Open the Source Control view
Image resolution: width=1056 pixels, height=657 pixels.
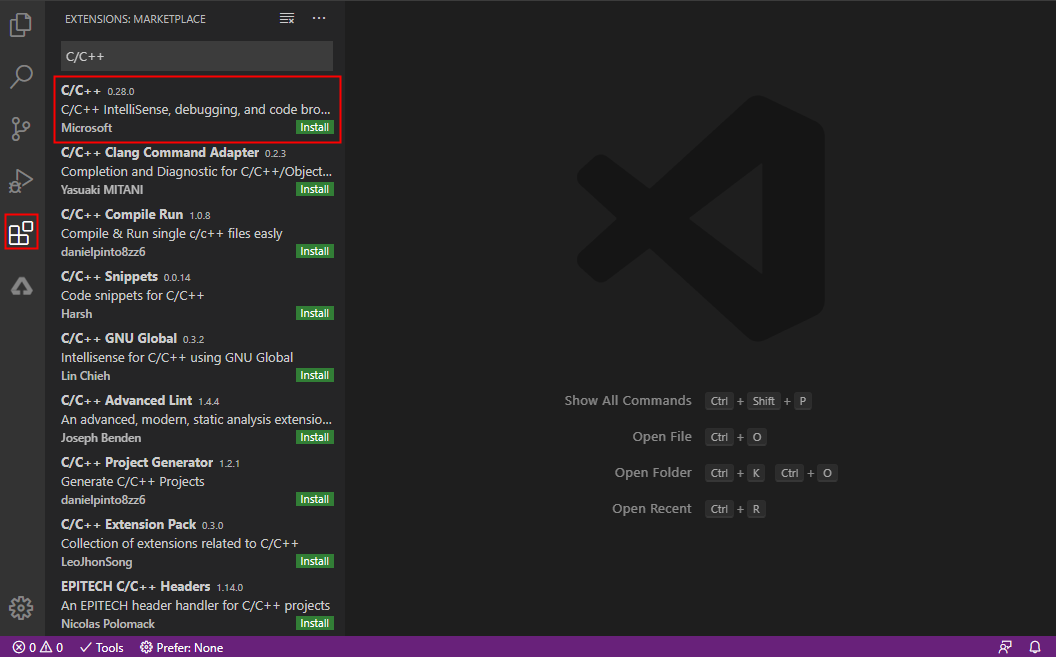[x=21, y=129]
